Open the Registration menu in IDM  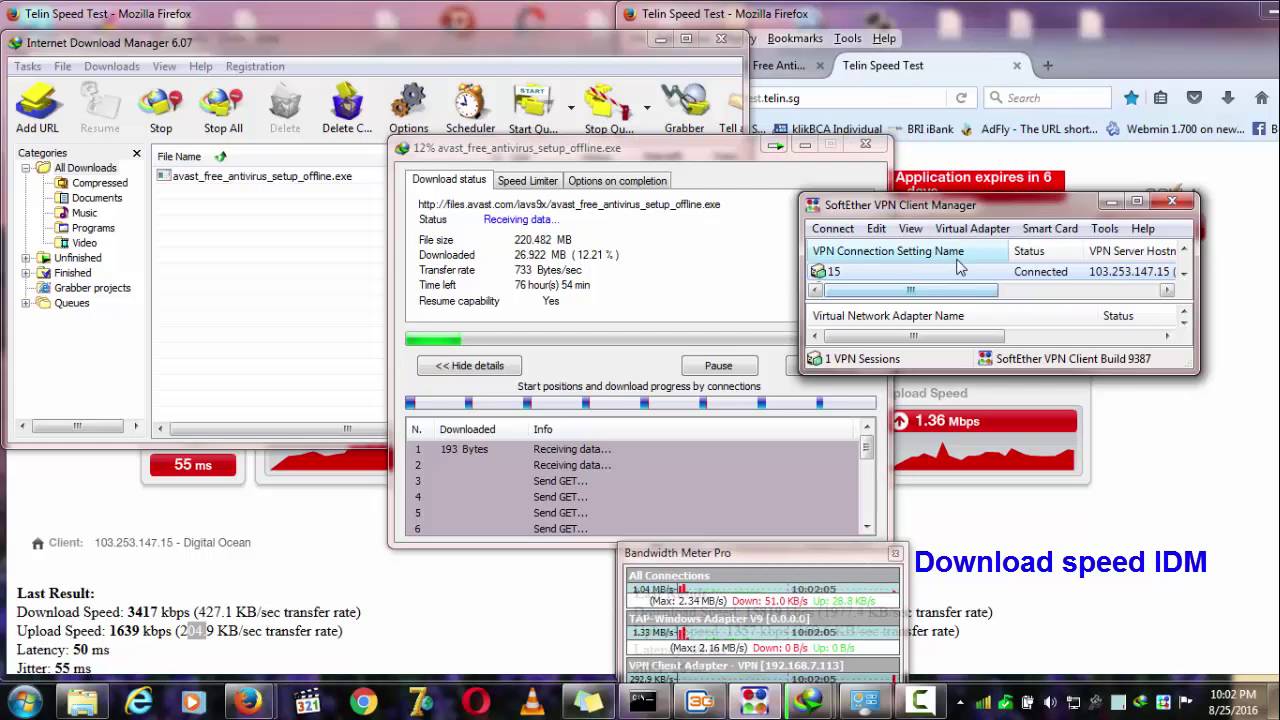(x=255, y=66)
